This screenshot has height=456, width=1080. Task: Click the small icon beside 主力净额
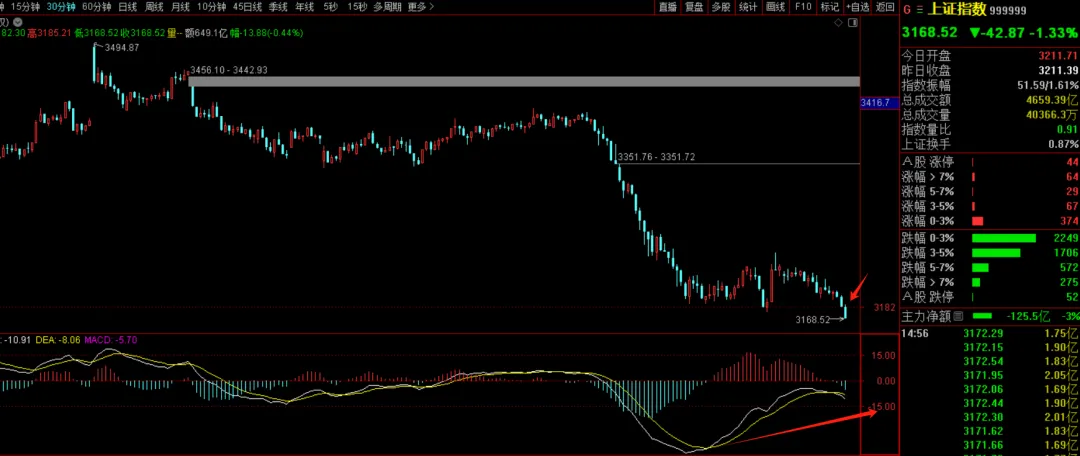(x=957, y=316)
